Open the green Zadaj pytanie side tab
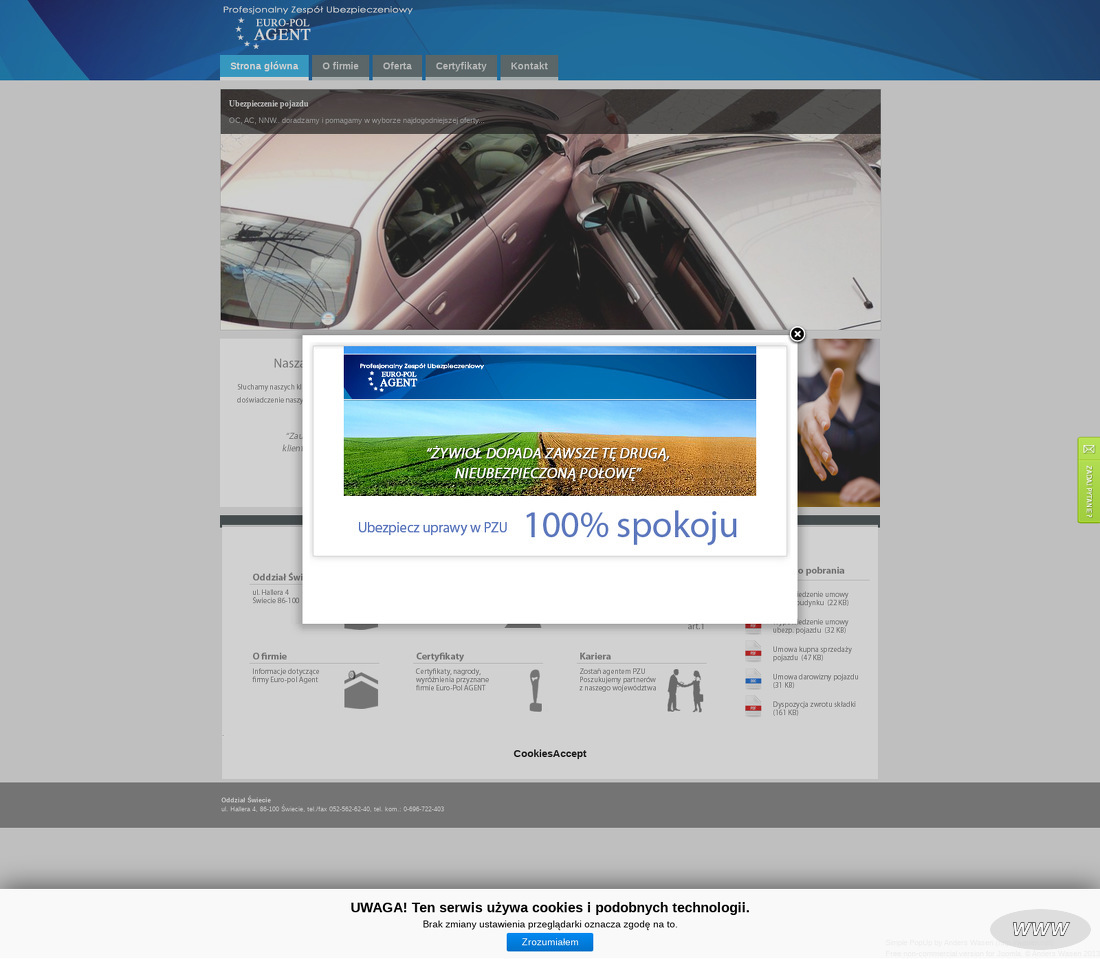 [x=1089, y=481]
